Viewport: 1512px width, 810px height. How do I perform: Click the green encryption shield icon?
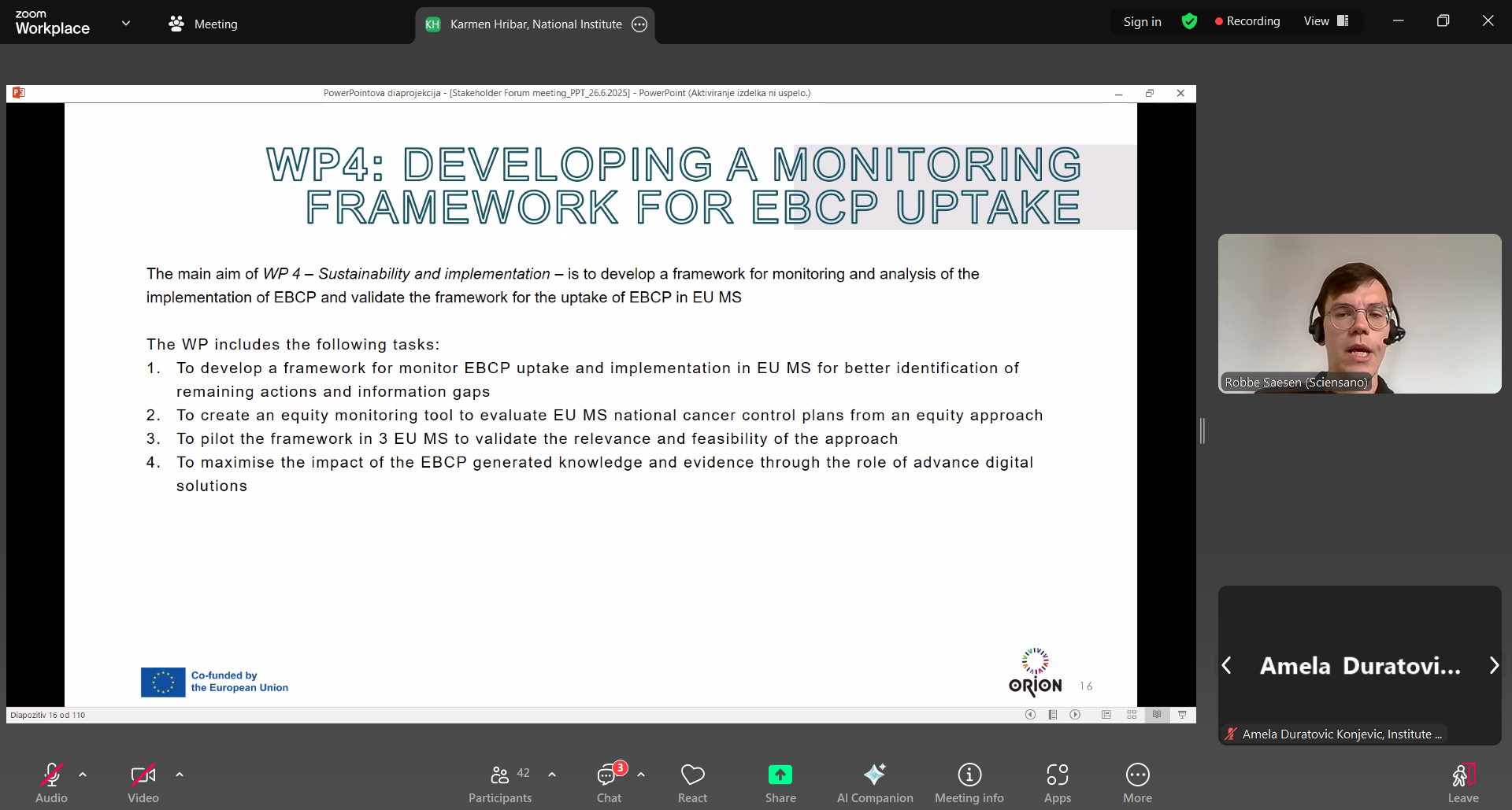tap(1189, 21)
